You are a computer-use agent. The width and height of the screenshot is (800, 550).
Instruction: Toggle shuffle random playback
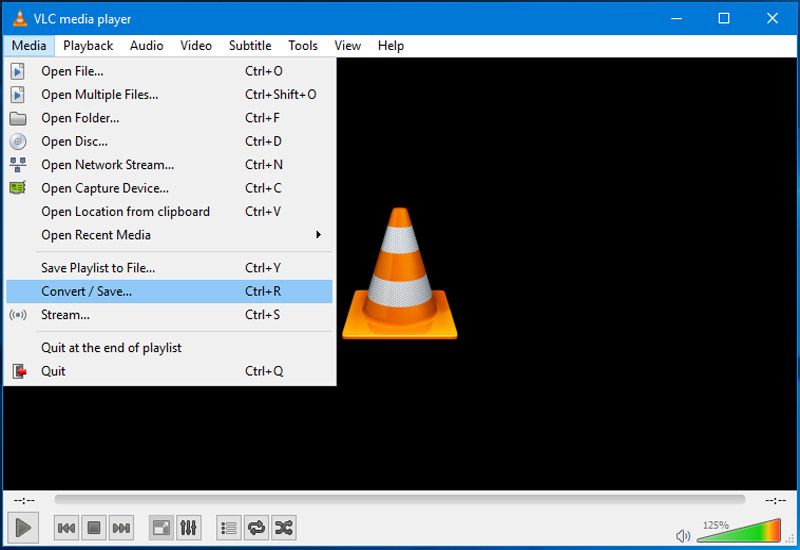tap(284, 527)
